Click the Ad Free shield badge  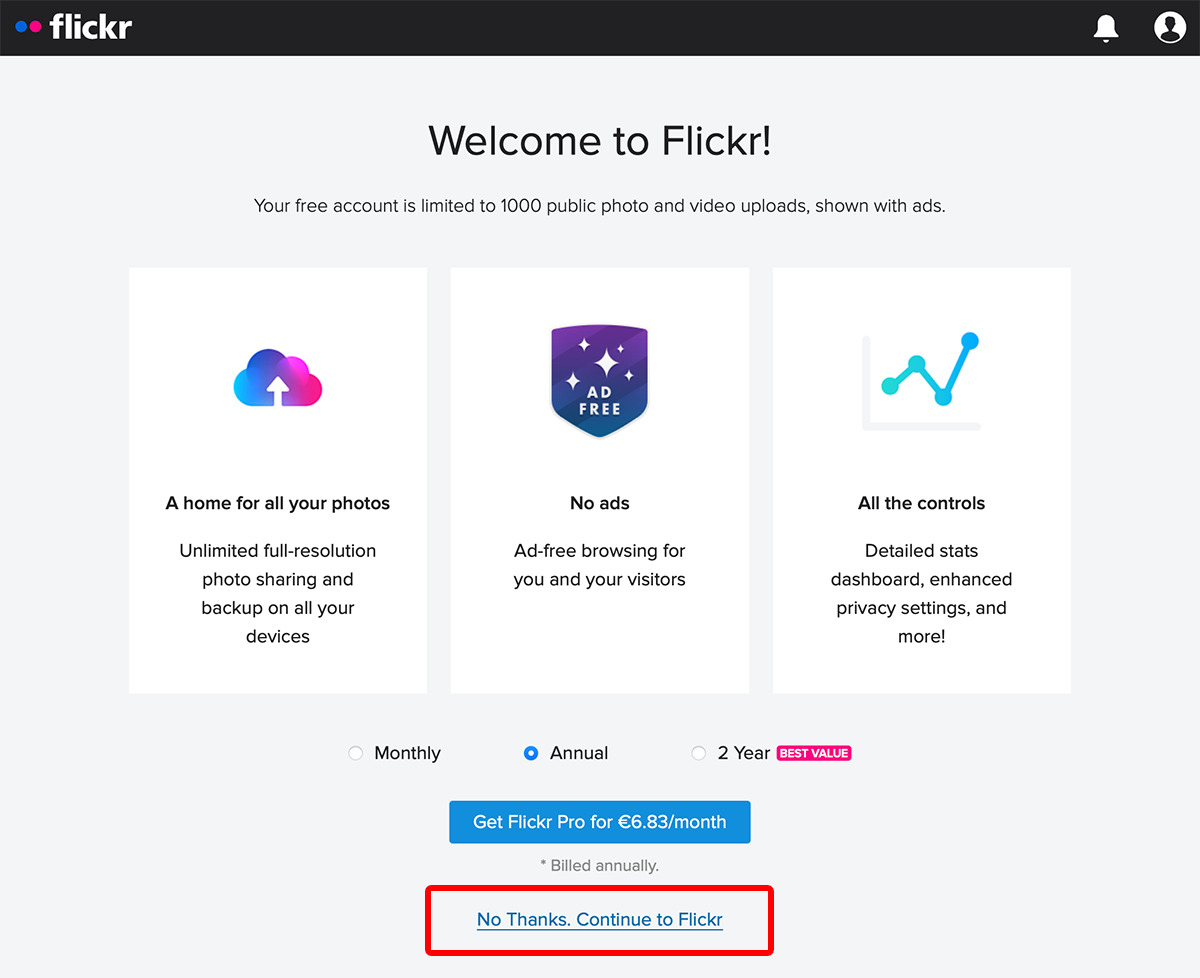600,381
